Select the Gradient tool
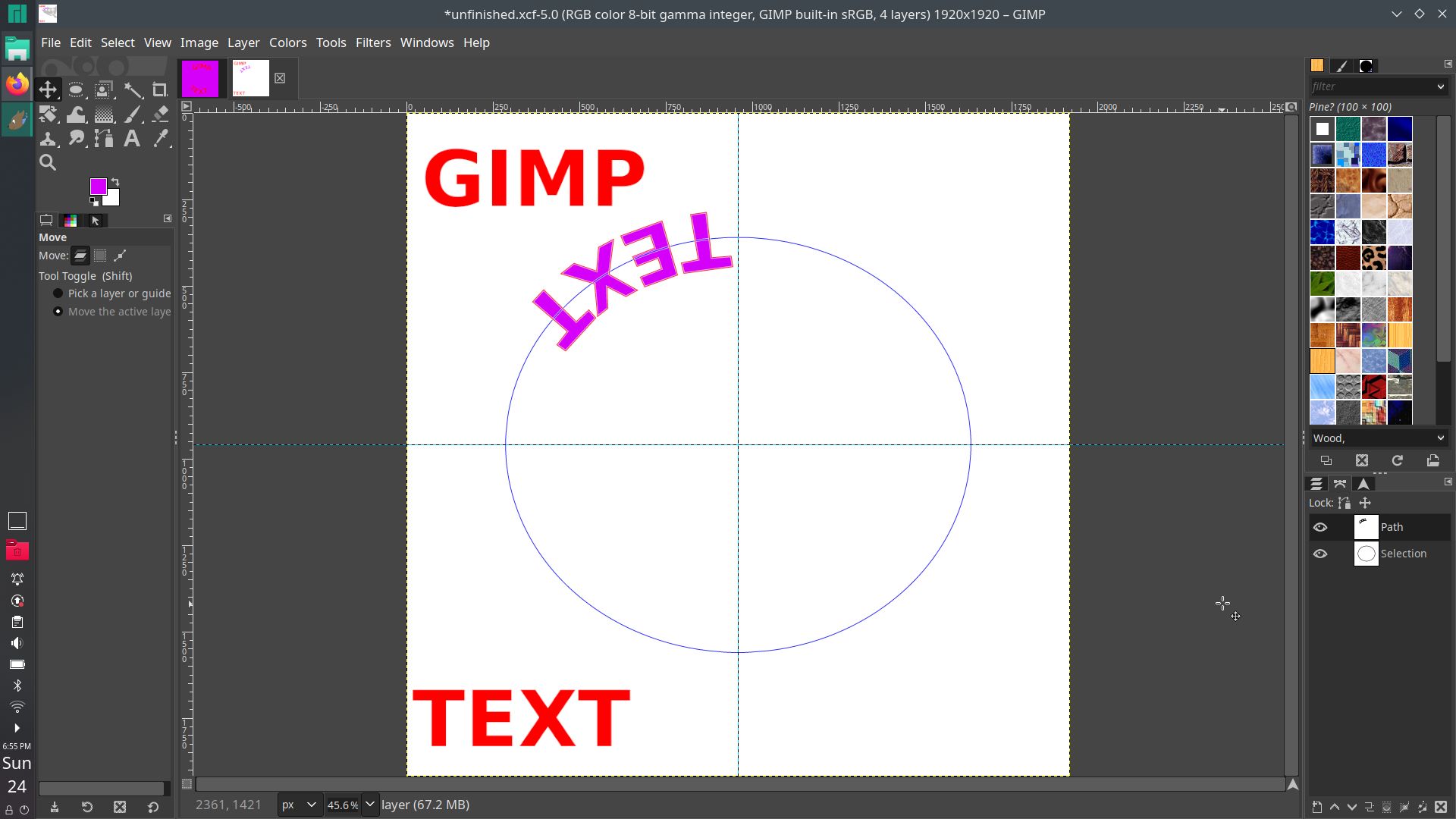 pos(104,115)
